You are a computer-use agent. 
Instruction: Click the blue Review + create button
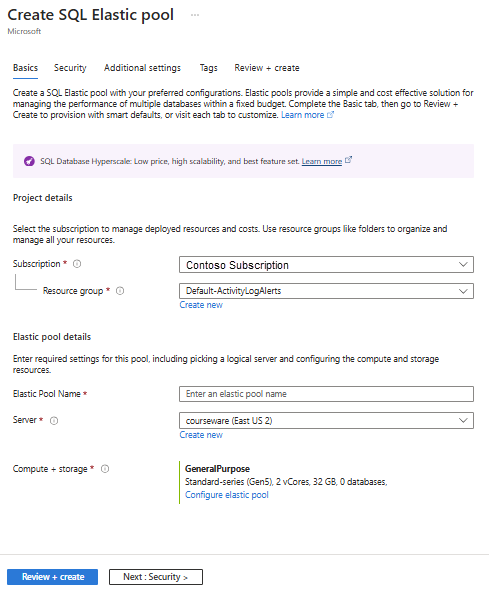click(53, 577)
